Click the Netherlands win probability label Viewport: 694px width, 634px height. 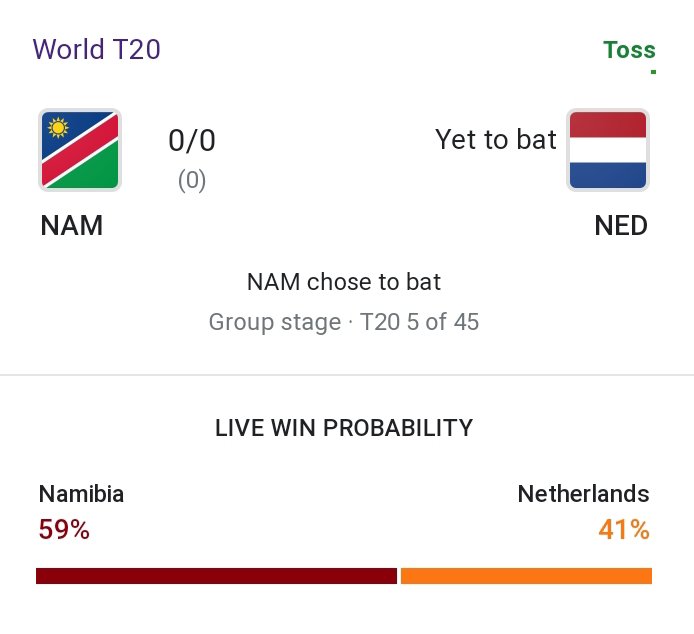coord(583,493)
